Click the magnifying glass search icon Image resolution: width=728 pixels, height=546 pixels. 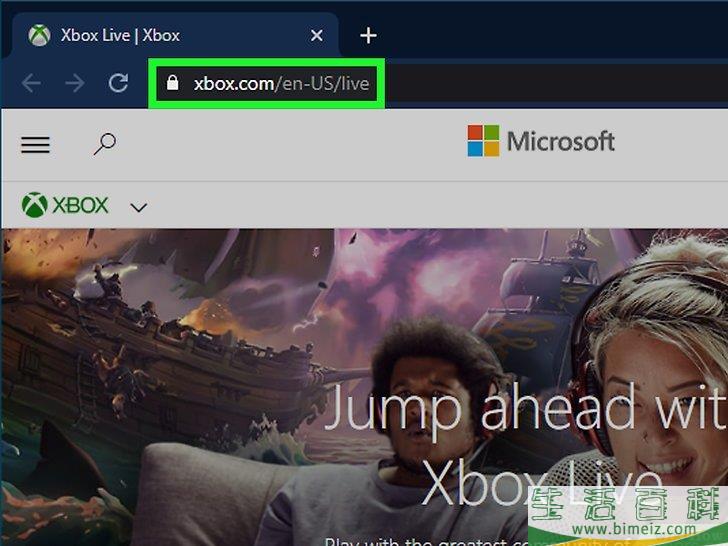[x=105, y=144]
